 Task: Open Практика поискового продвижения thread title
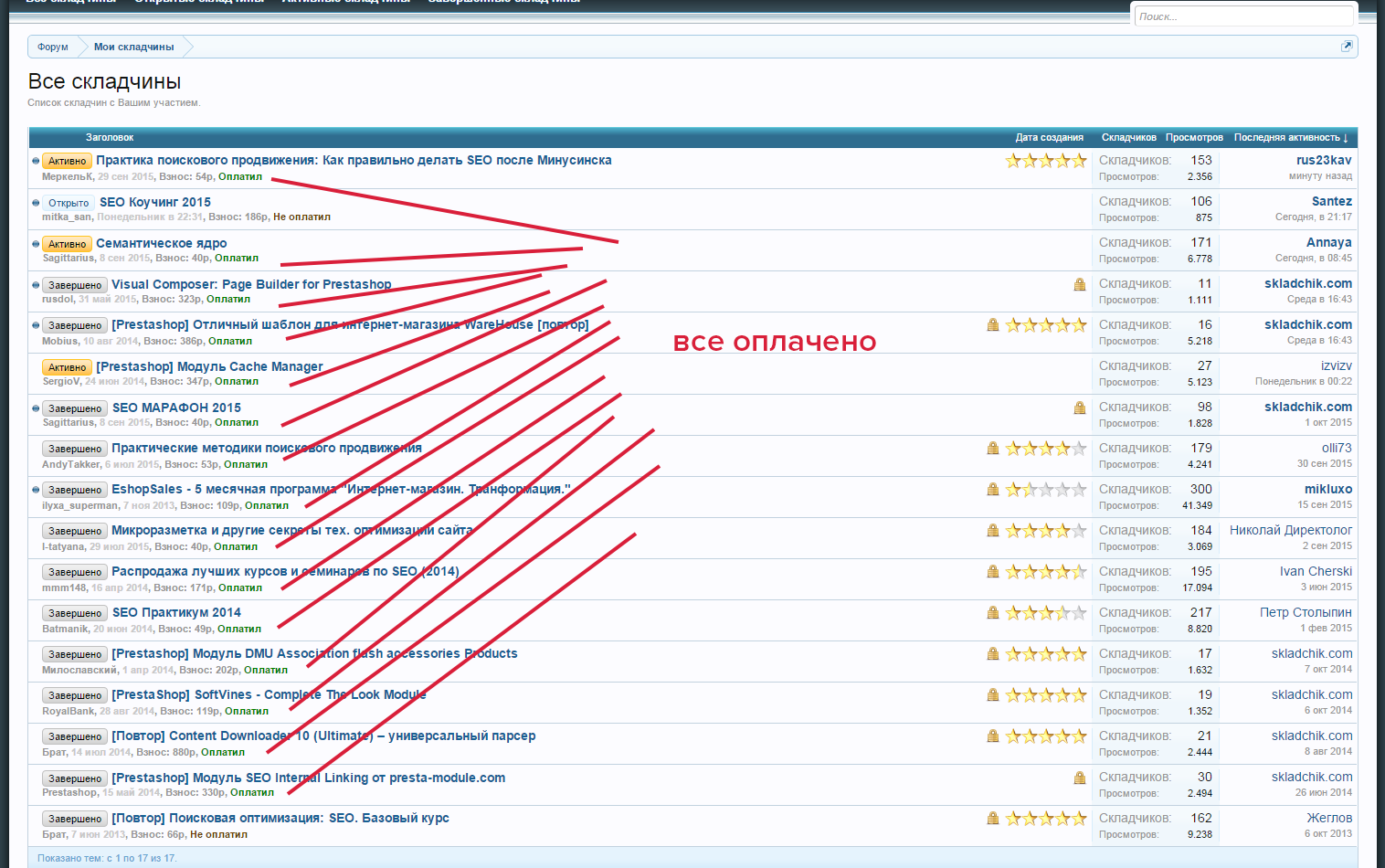[x=354, y=160]
